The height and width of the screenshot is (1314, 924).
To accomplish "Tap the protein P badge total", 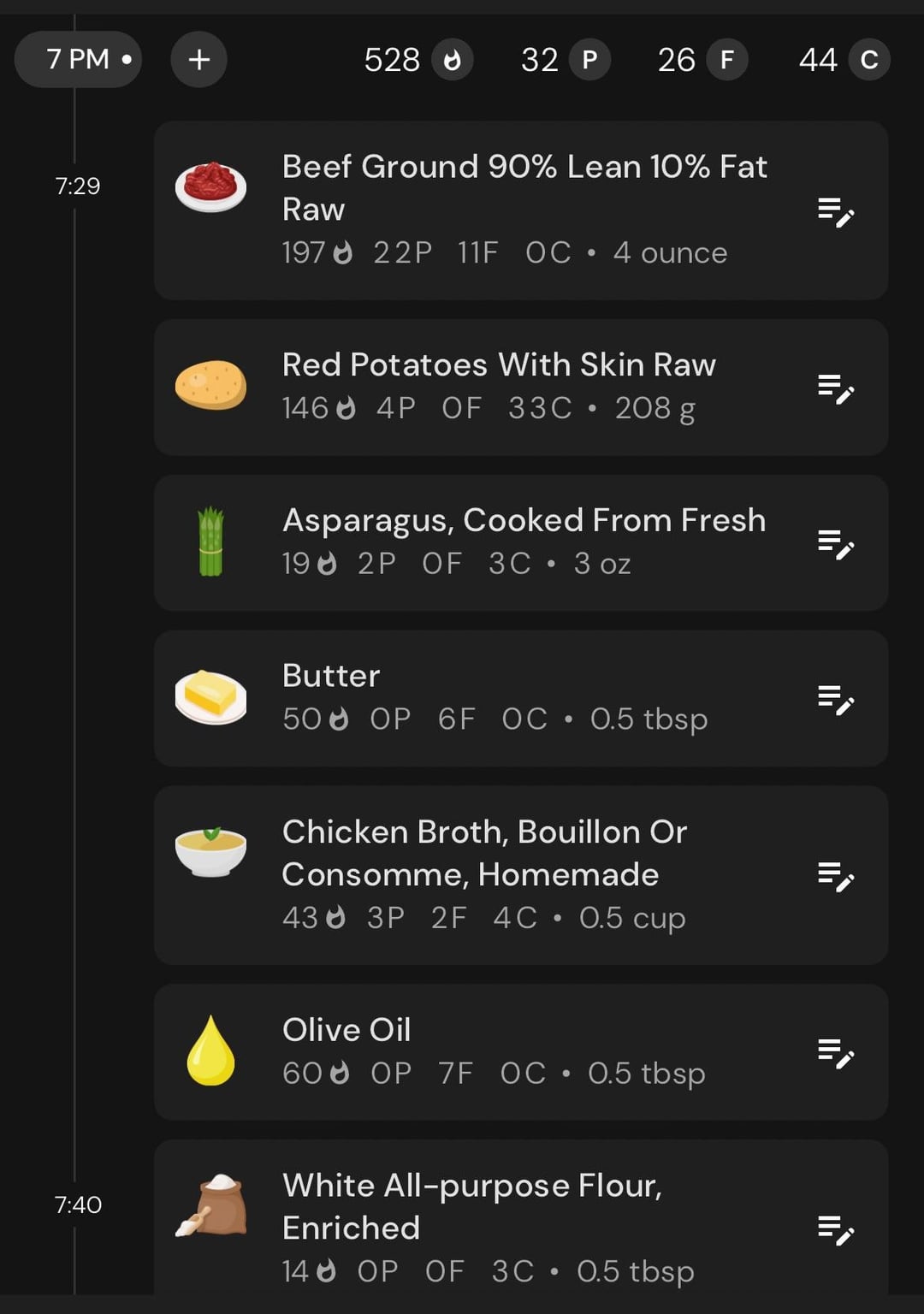I will click(x=566, y=60).
